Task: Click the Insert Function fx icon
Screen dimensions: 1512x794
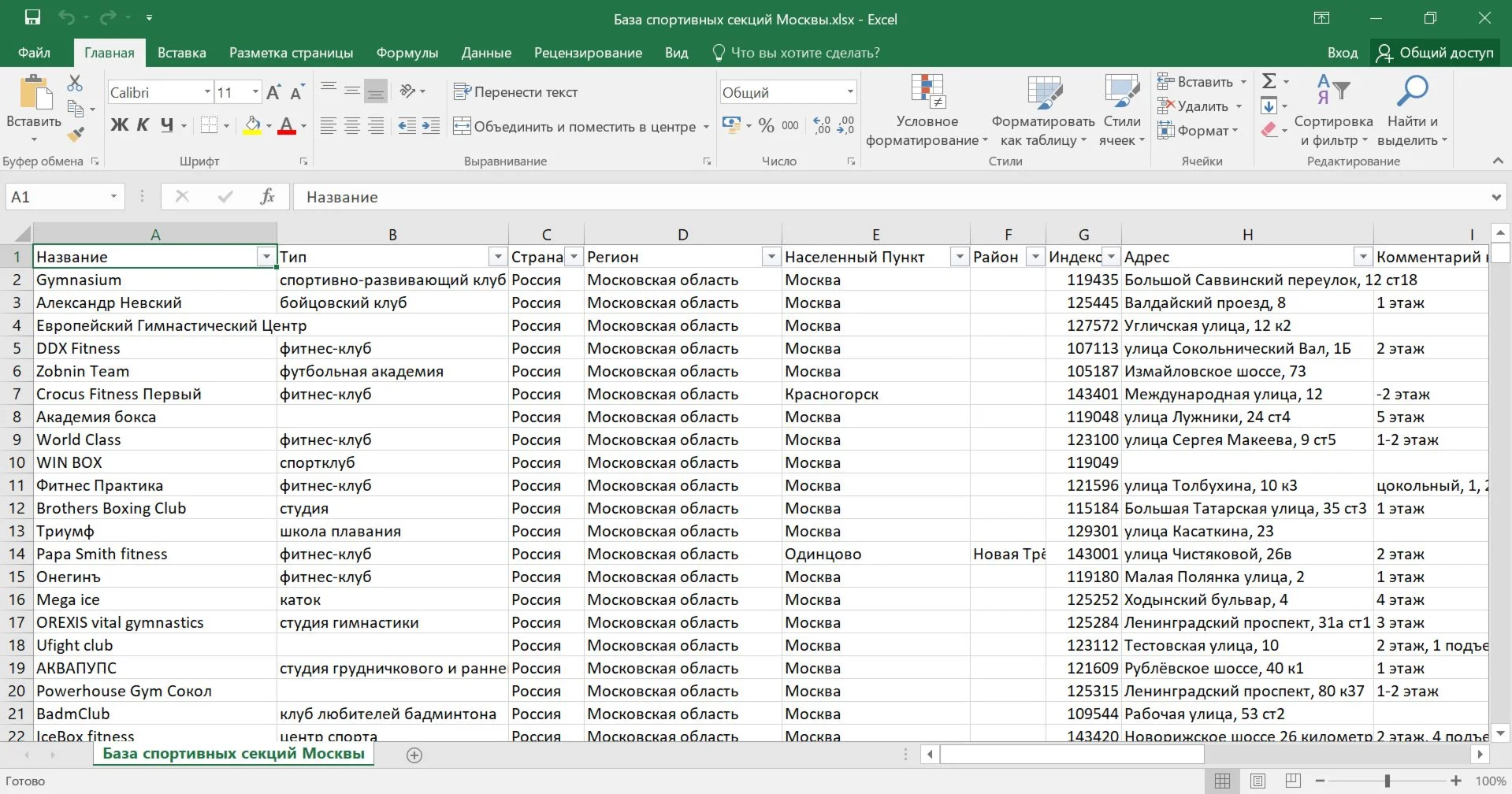Action: pos(267,197)
